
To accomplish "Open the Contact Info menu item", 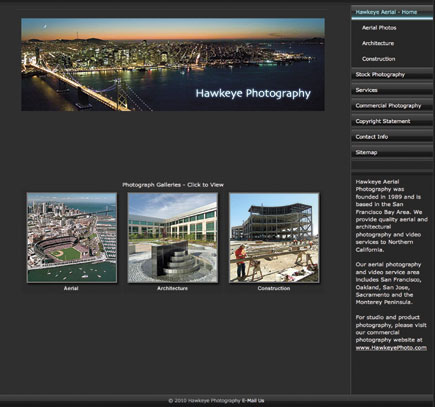I will tap(392, 137).
